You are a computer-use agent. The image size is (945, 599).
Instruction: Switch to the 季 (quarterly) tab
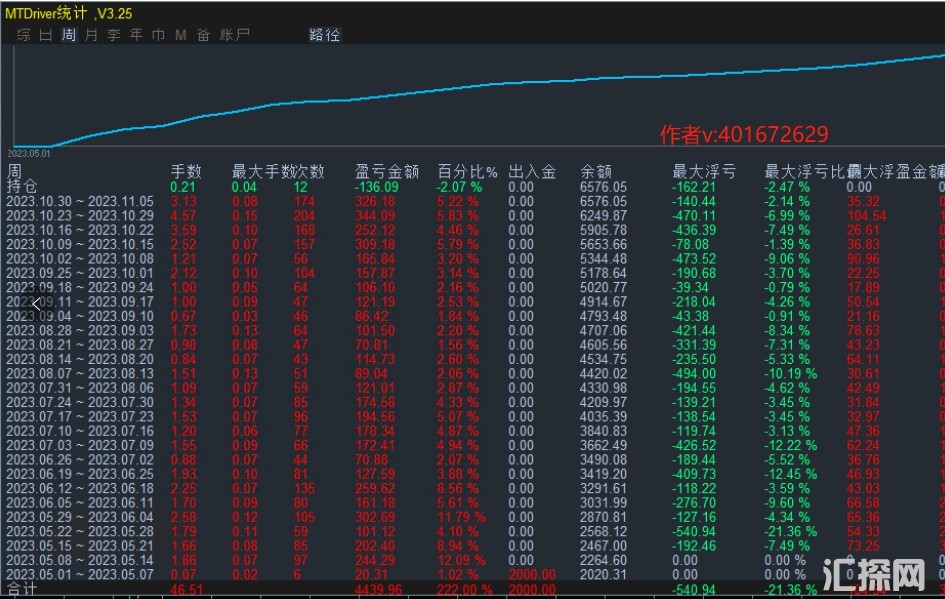pos(113,35)
